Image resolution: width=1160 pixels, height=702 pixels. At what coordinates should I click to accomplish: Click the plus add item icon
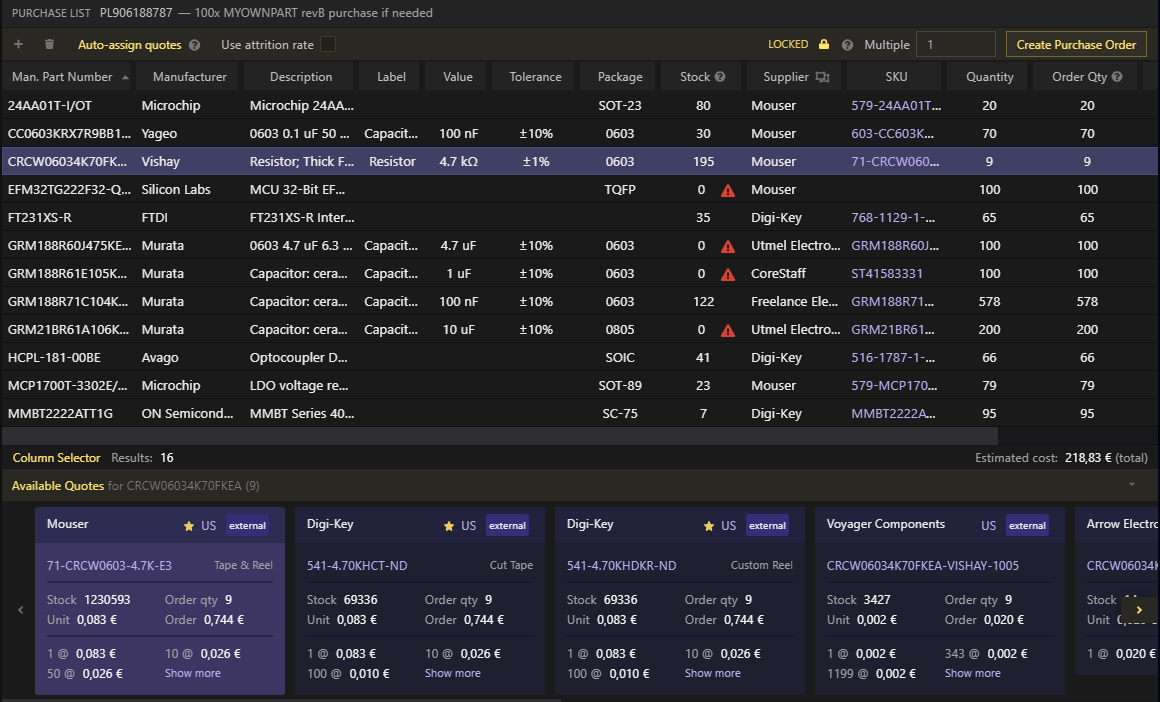tap(18, 44)
